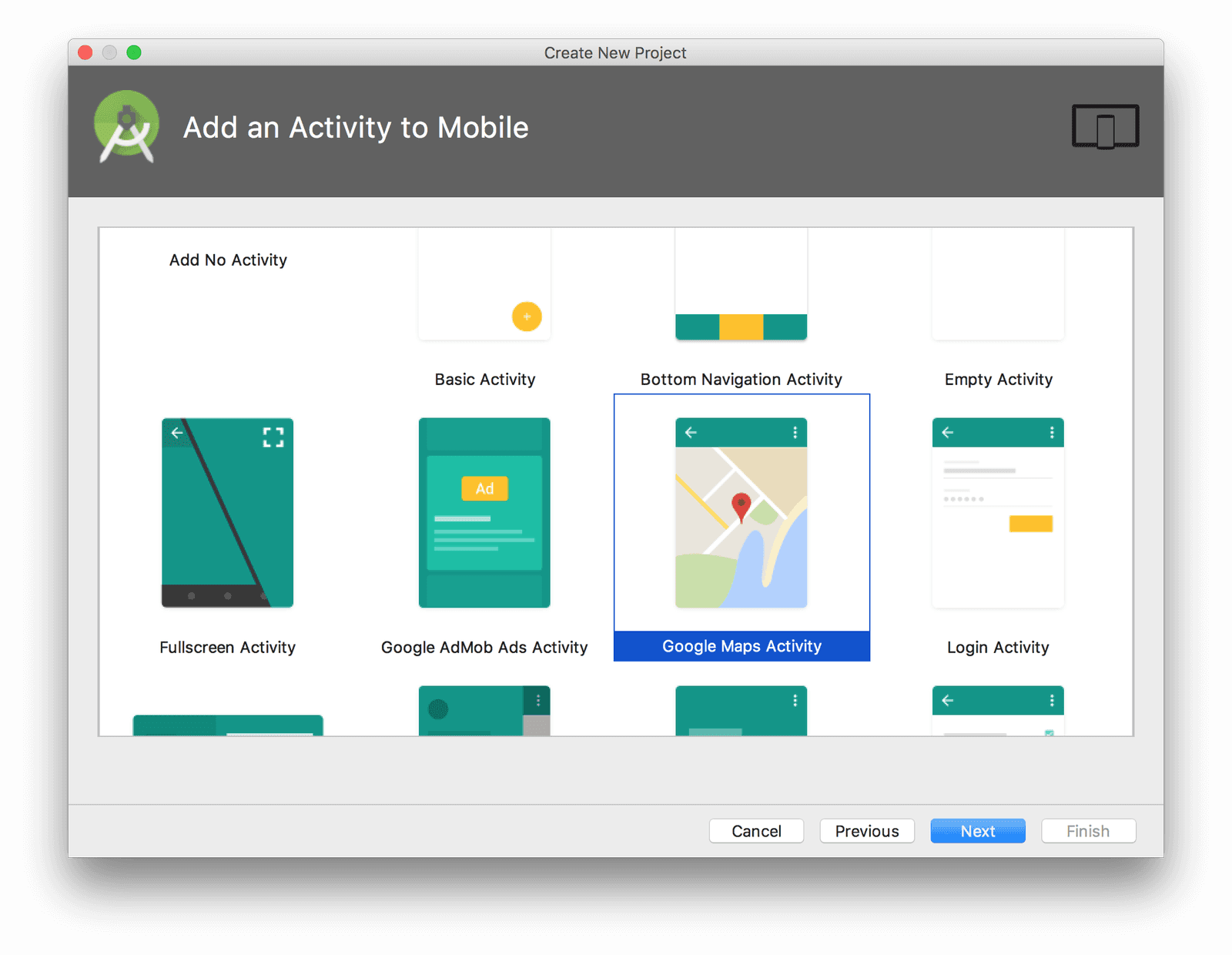This screenshot has width=1232, height=955.
Task: Click the yellow floating action button in Basic Activity preview
Action: tap(527, 317)
